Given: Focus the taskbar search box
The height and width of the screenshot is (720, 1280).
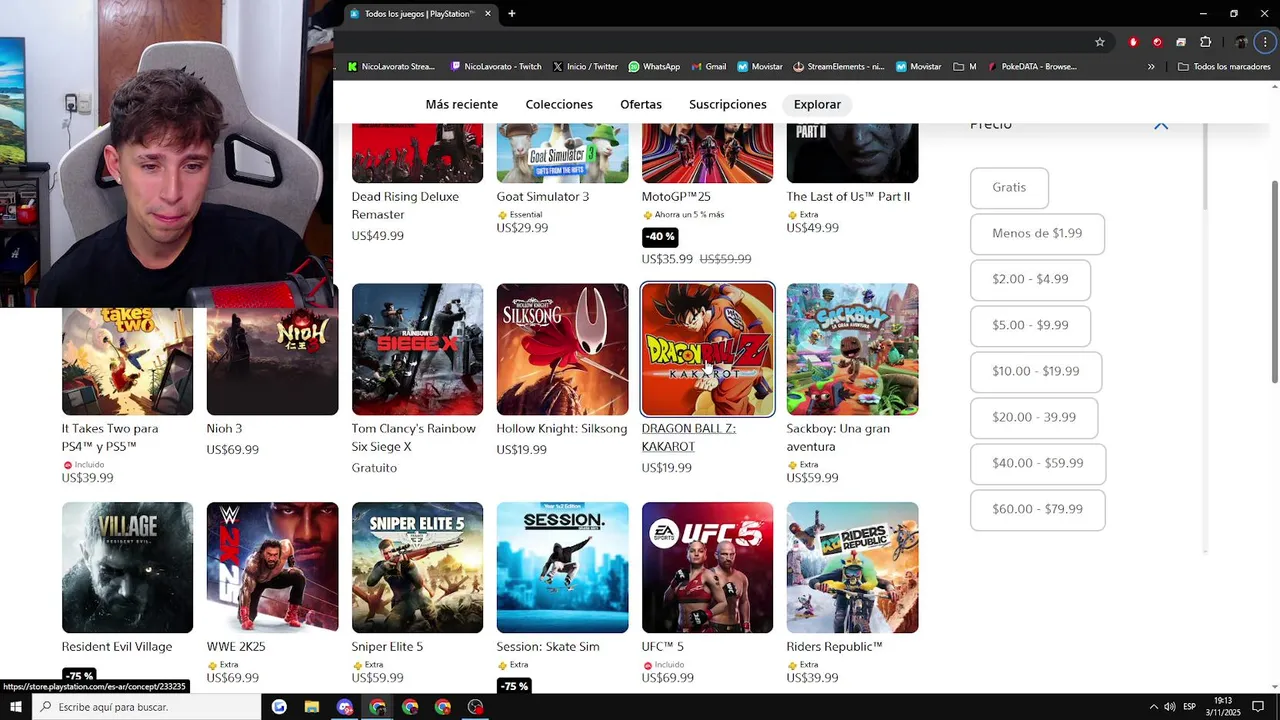Looking at the screenshot, I should click(147, 707).
